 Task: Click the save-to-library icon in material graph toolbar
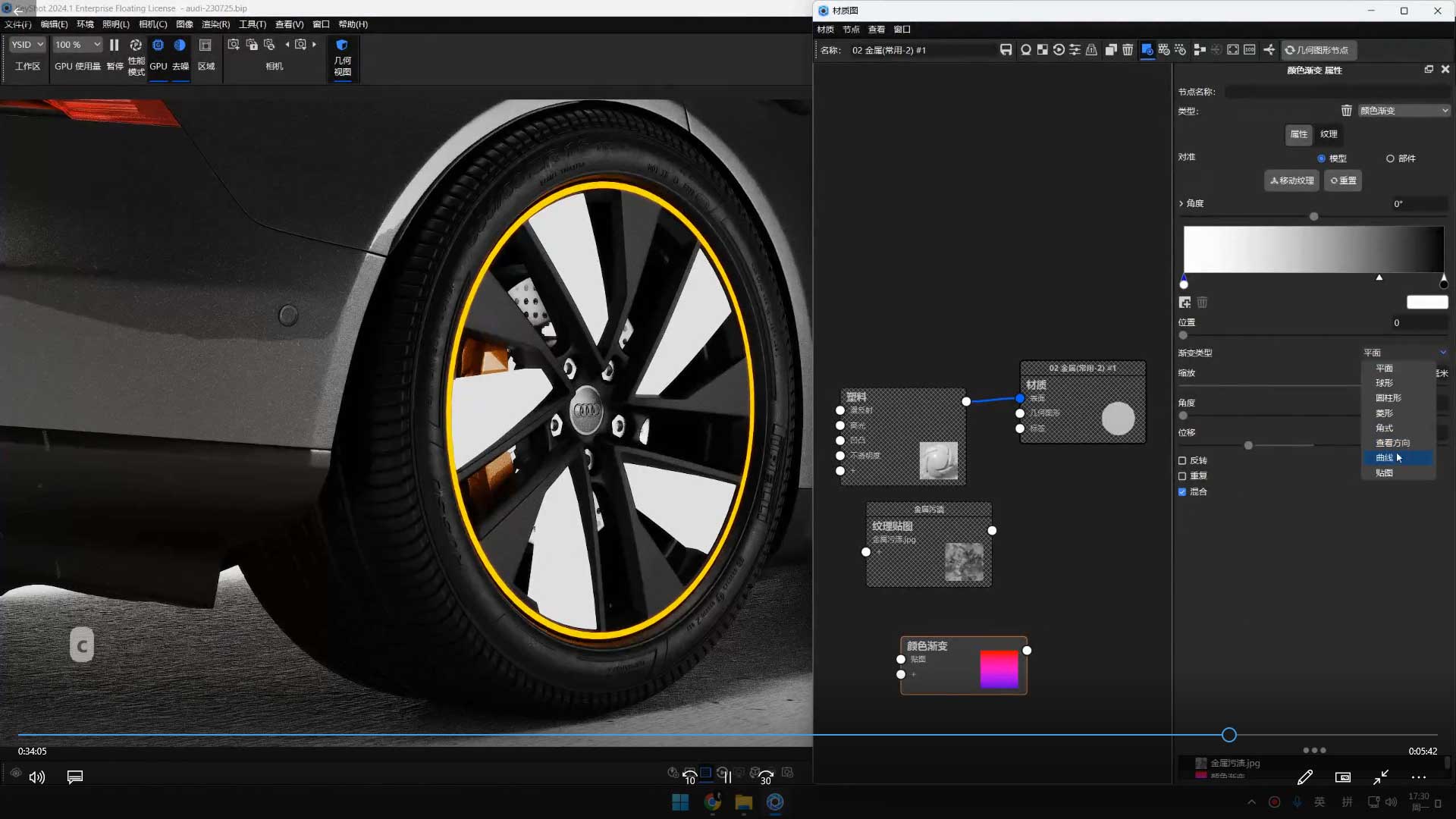coord(1006,50)
